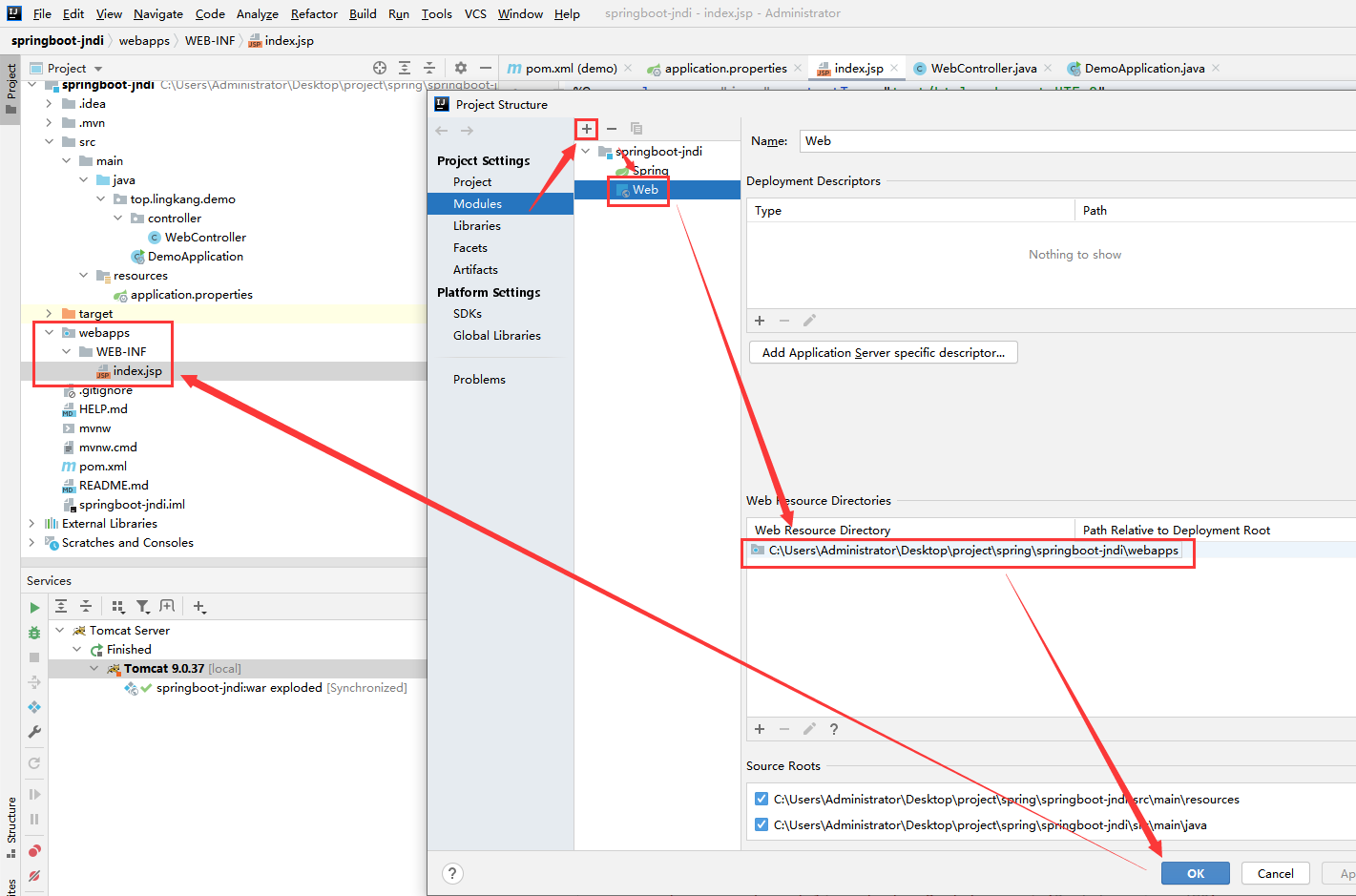The height and width of the screenshot is (896, 1356).
Task: Collapse the src folder
Action: click(49, 142)
